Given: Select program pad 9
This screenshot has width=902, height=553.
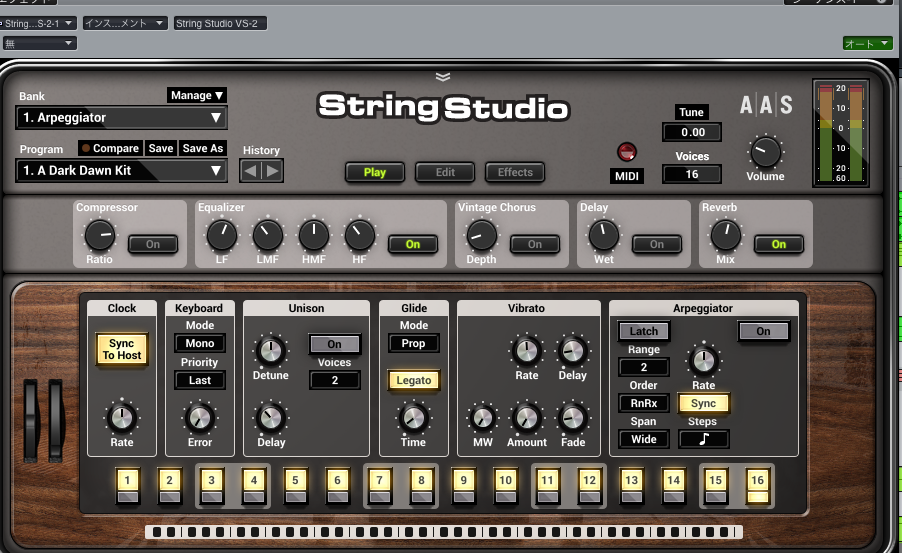Looking at the screenshot, I should (x=464, y=487).
